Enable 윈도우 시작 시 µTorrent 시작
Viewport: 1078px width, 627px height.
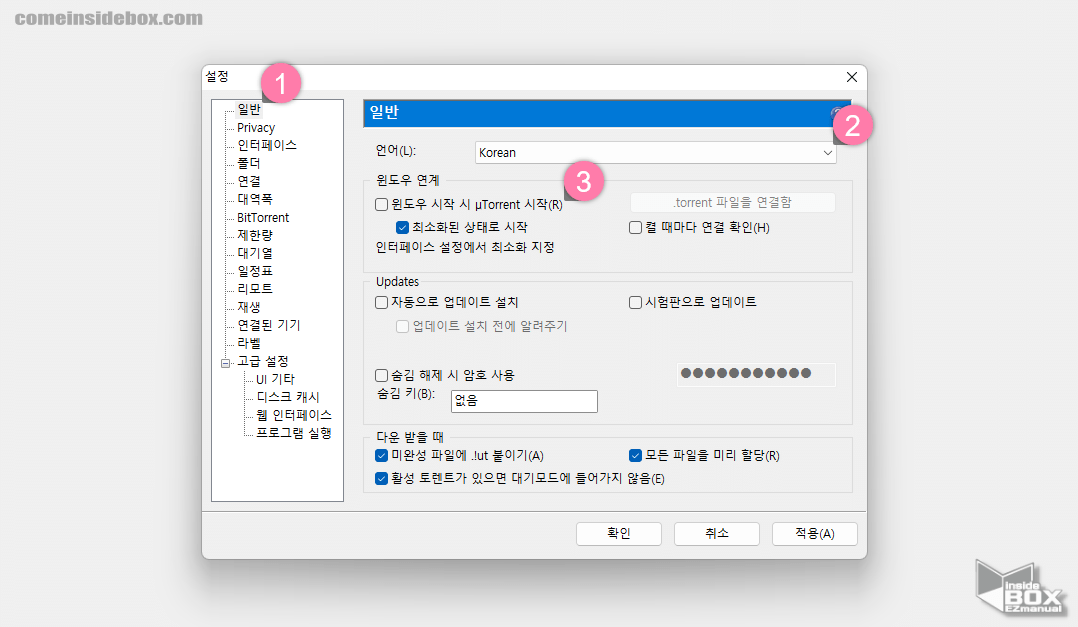pyautogui.click(x=382, y=204)
